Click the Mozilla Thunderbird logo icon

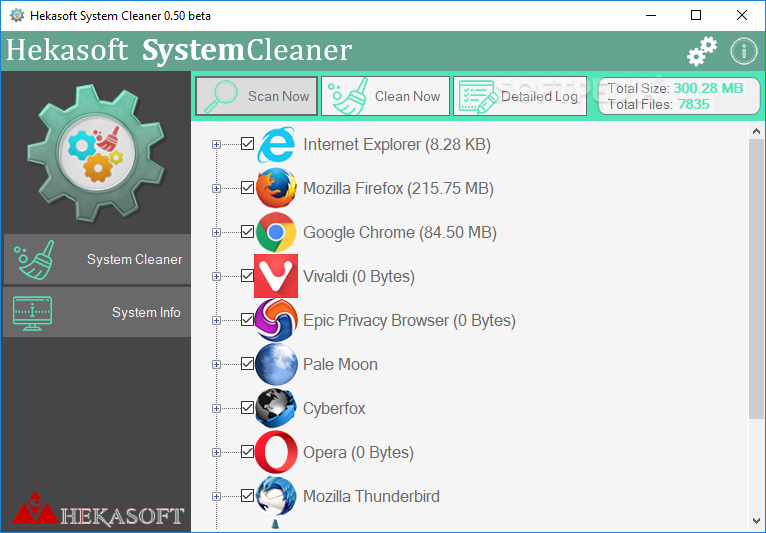(x=276, y=496)
